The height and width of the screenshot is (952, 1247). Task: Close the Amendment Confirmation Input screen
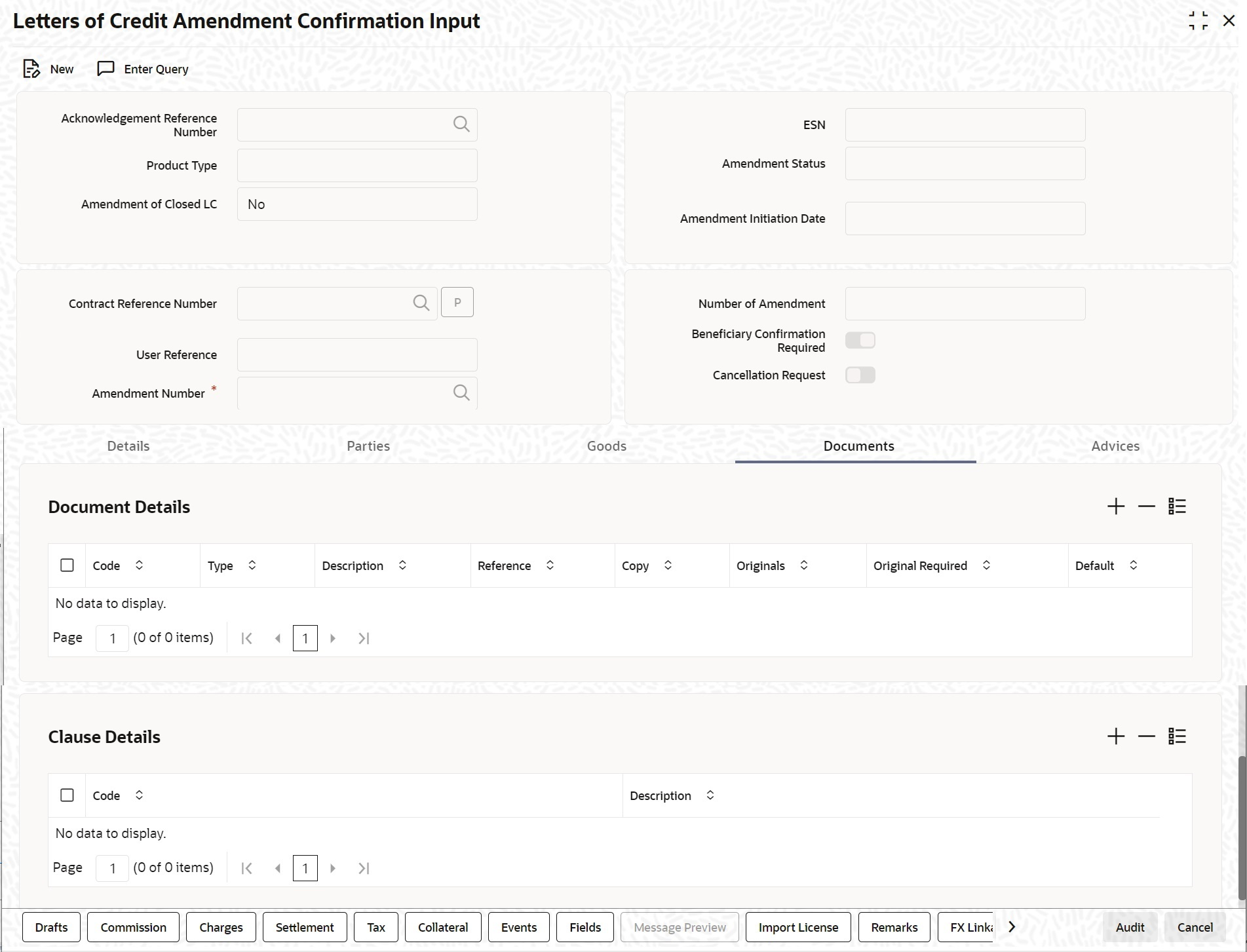tap(1229, 21)
